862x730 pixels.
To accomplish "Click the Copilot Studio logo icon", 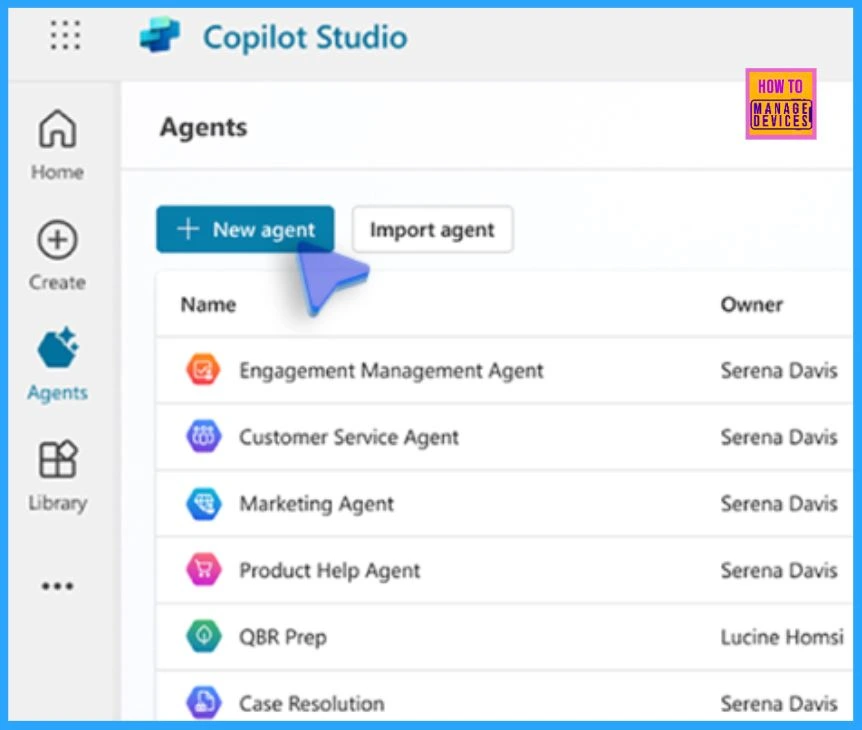I will (160, 36).
